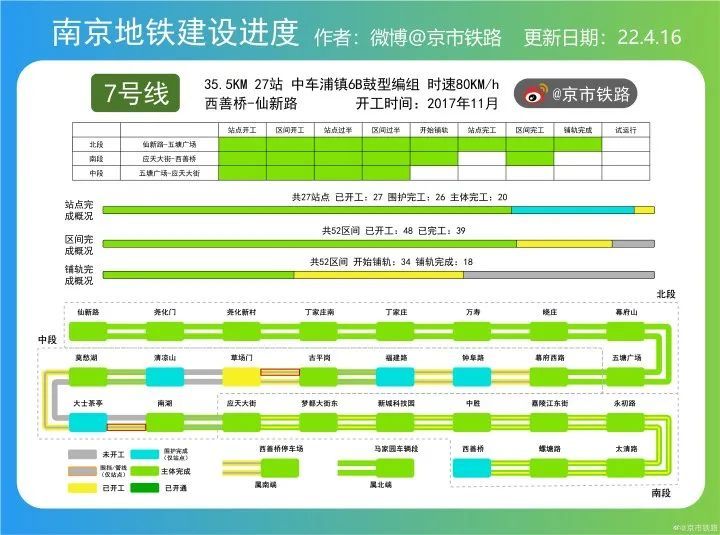Select the 应天大街 station block

(x=242, y=422)
